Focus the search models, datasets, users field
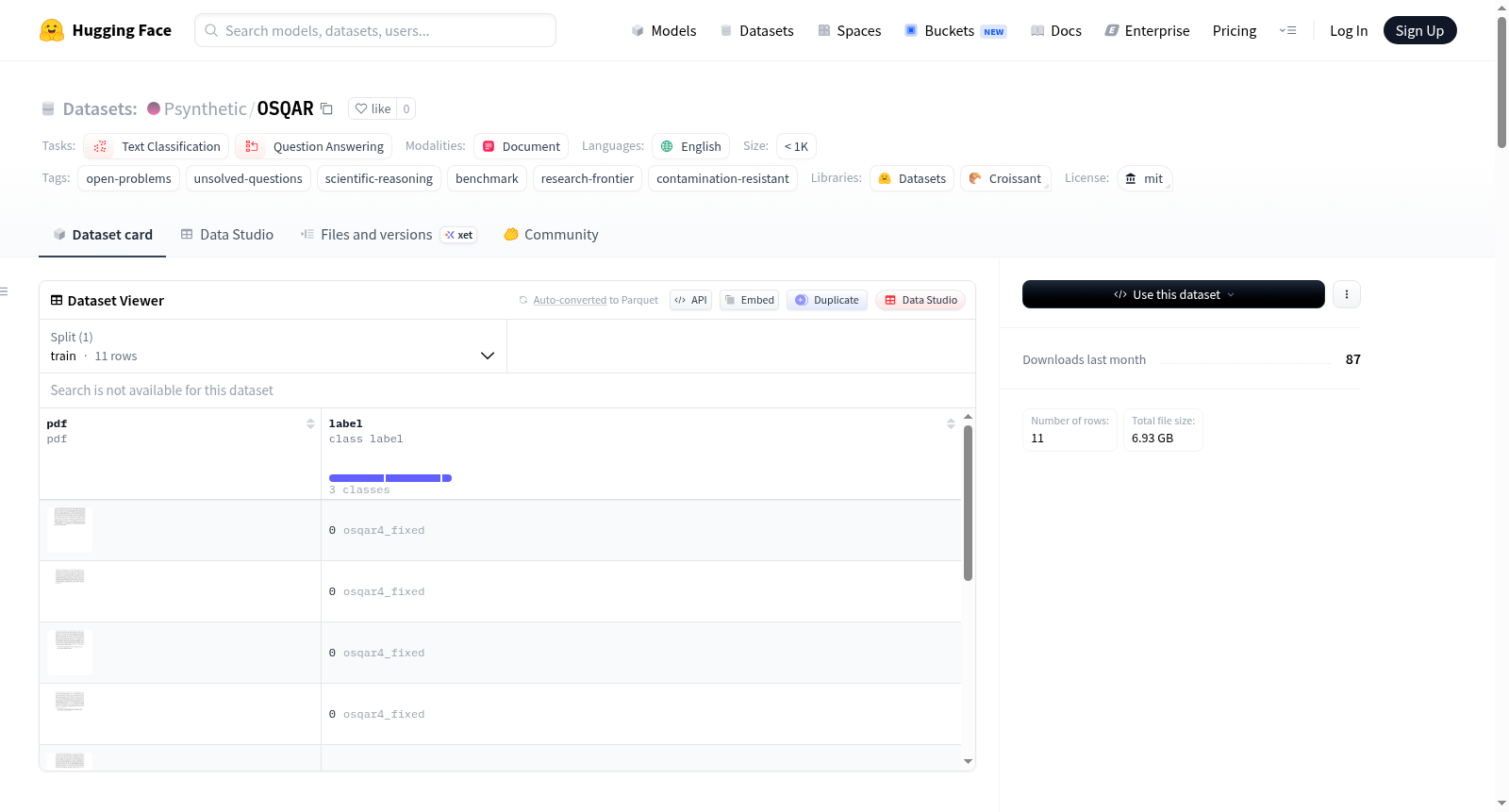The height and width of the screenshot is (812, 1509). coord(375,30)
